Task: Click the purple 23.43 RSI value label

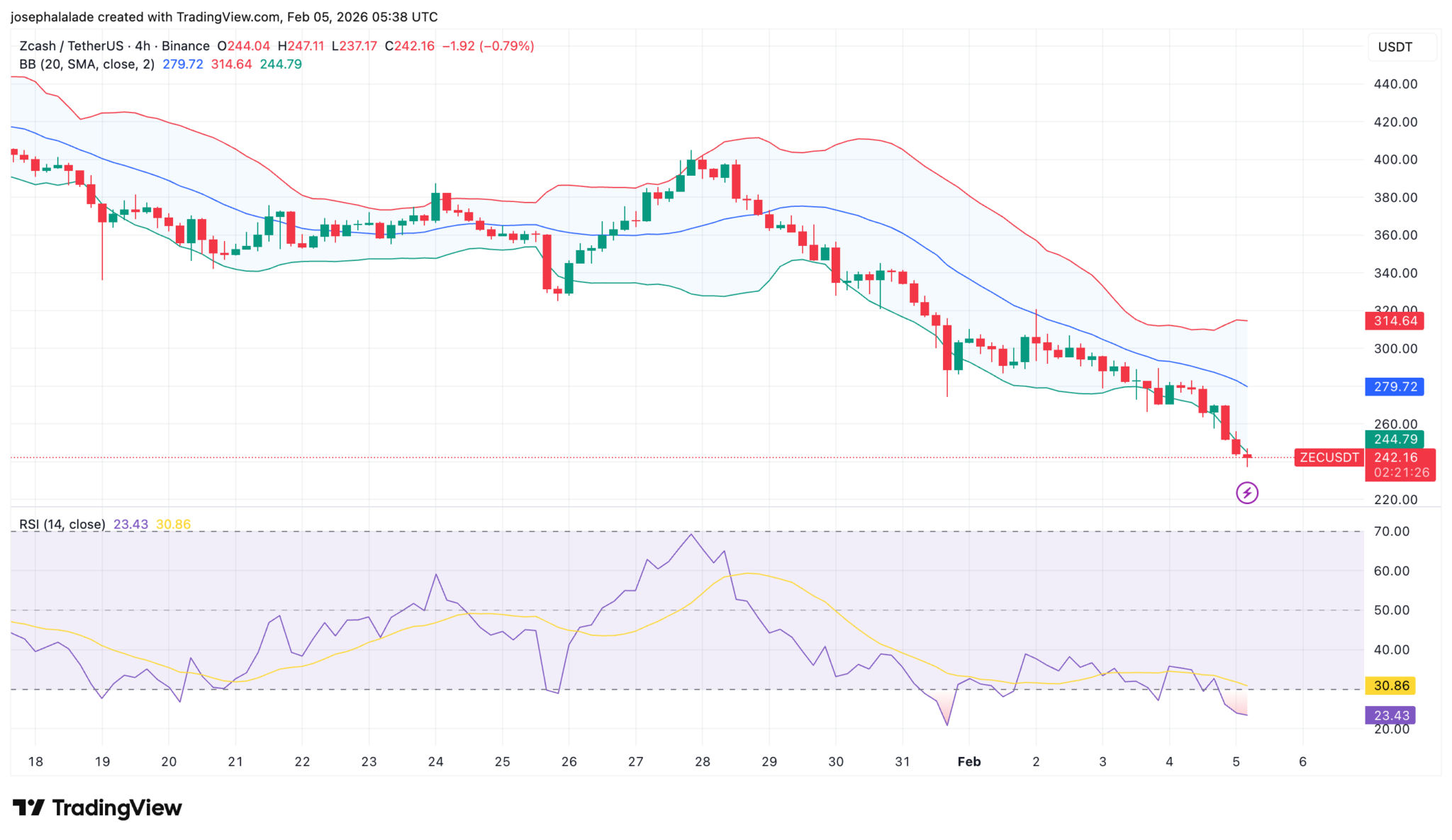Action: [1390, 715]
